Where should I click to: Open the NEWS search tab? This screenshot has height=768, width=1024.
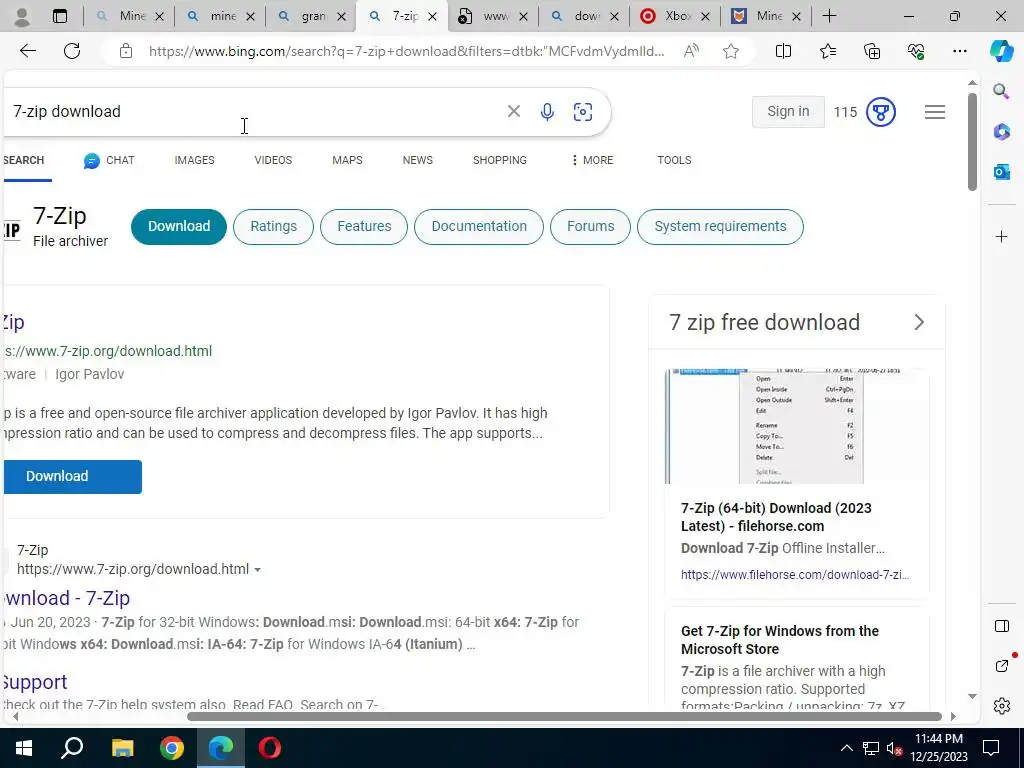click(x=417, y=161)
